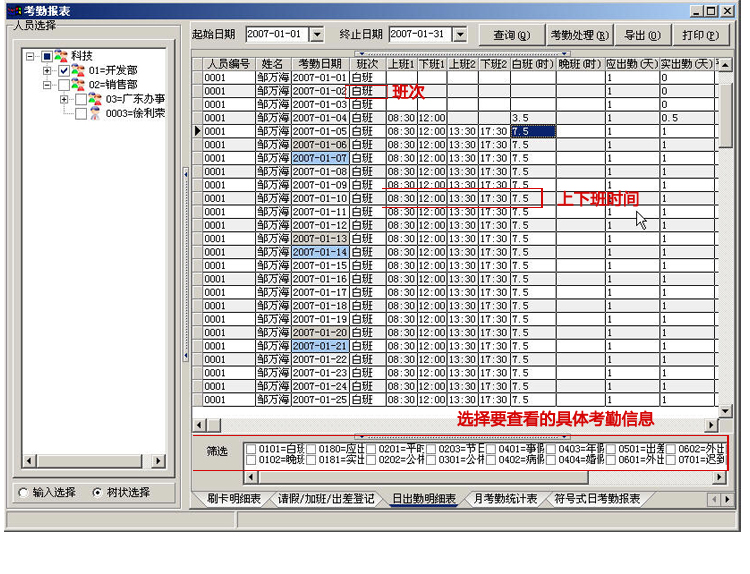Viewport: 750px width, 574px height.
Task: Click the left panel collapse splitter arrow
Action: click(x=185, y=174)
